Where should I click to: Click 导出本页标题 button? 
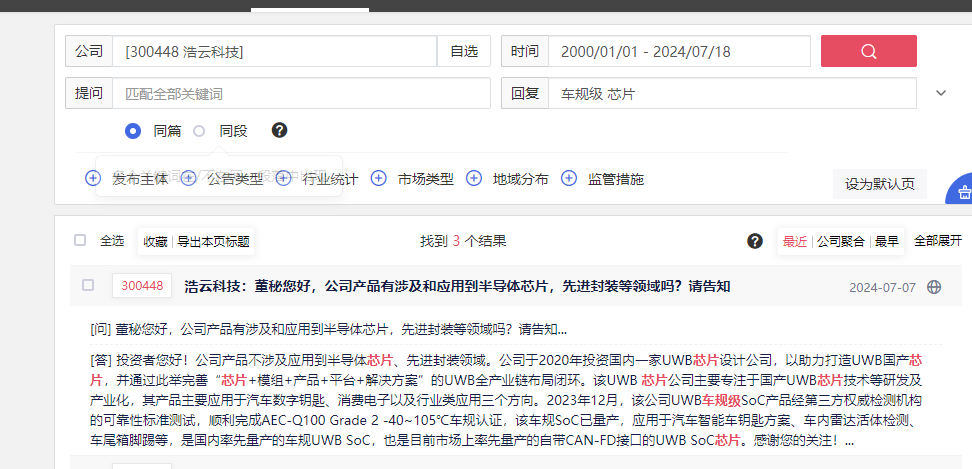coord(213,241)
